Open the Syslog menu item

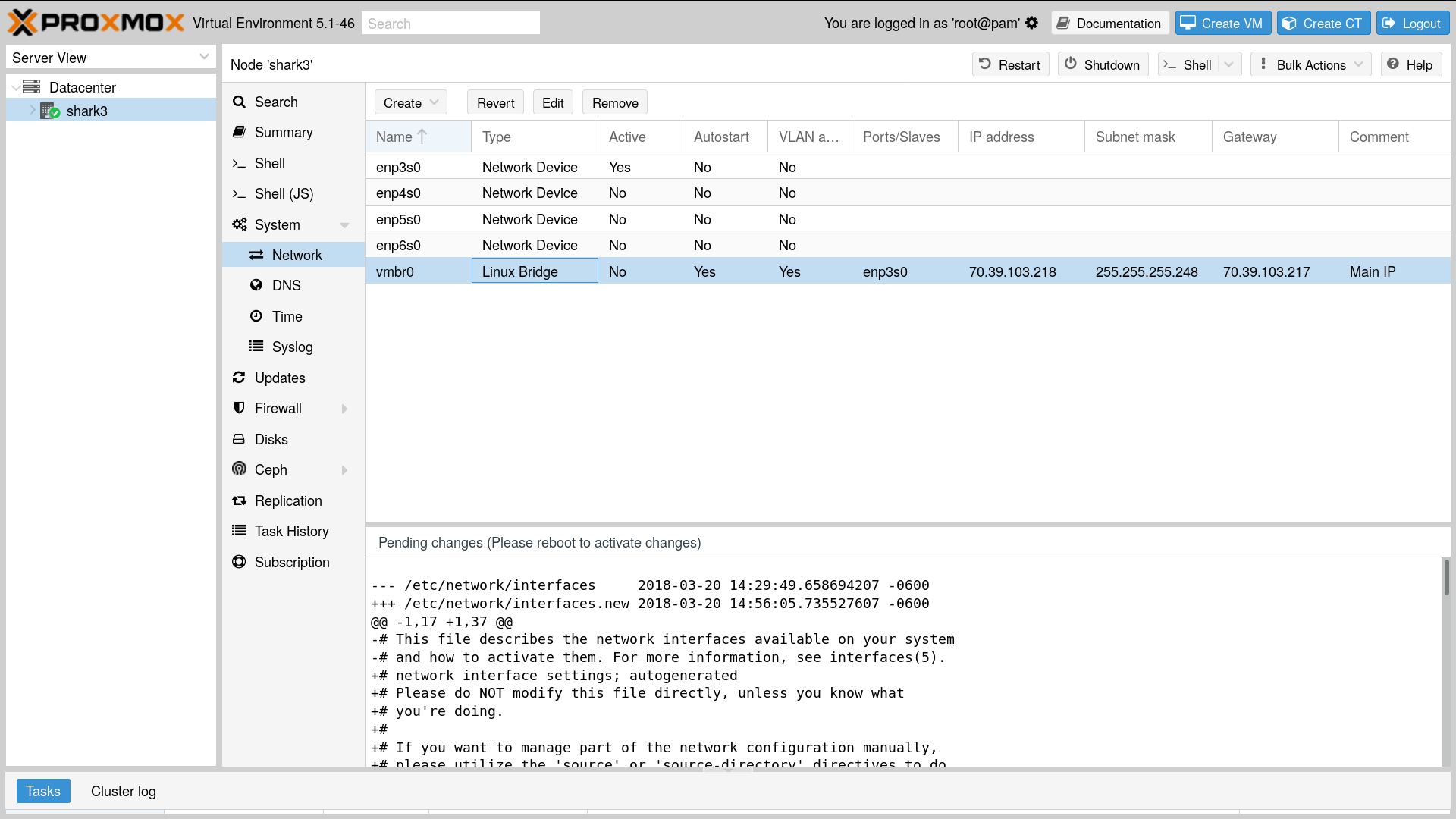coord(292,347)
